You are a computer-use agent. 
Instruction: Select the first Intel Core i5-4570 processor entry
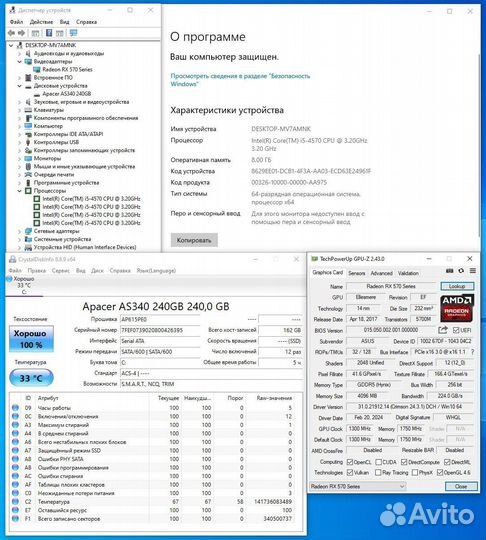pos(91,199)
